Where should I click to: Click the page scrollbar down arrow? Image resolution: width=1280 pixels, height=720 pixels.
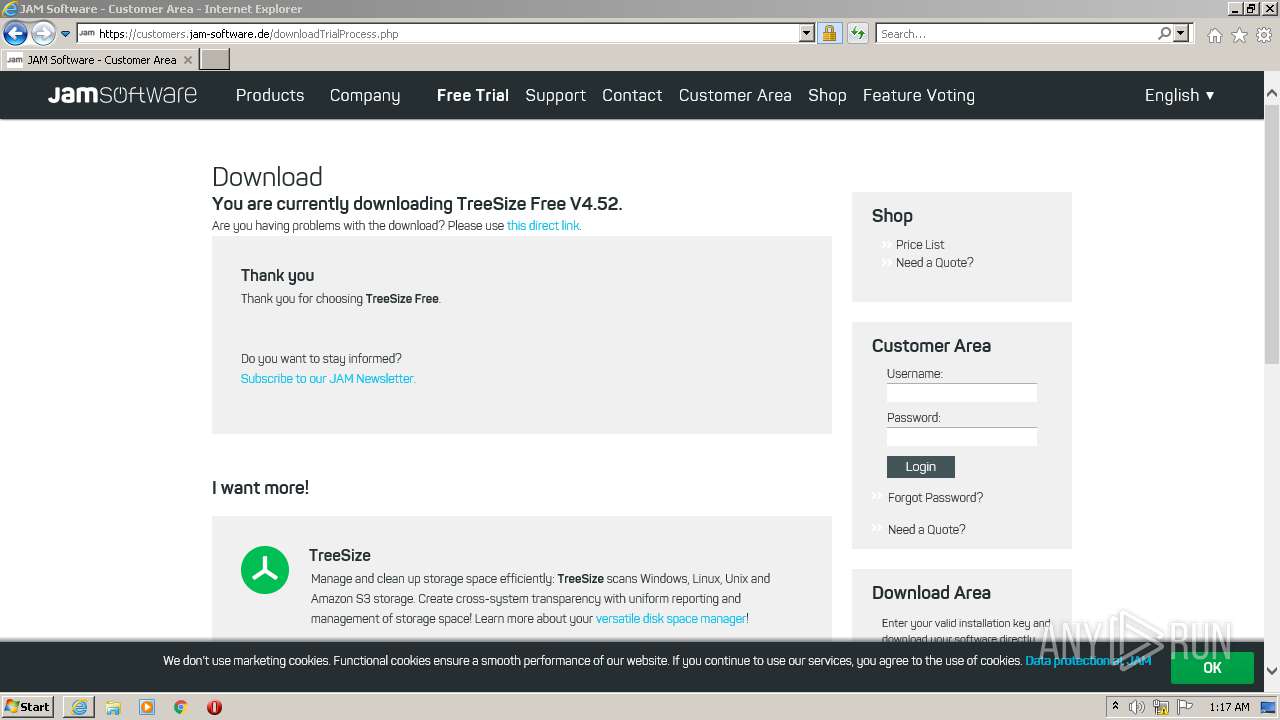pyautogui.click(x=1272, y=670)
